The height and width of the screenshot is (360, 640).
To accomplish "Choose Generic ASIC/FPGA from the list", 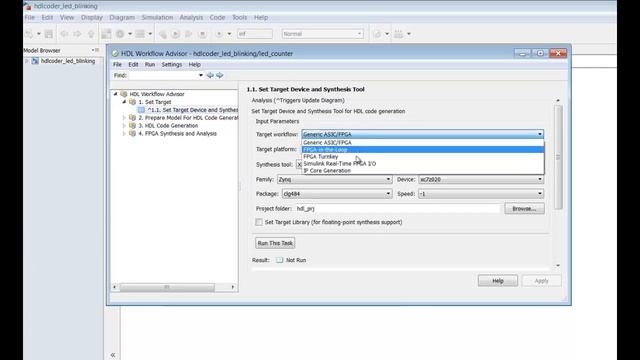I will (423, 142).
